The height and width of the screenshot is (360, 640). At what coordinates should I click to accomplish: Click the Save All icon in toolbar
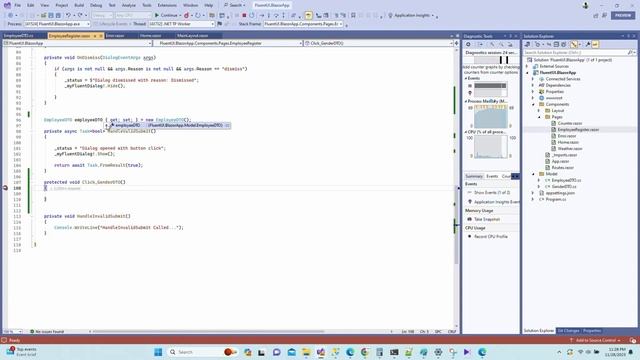point(58,15)
